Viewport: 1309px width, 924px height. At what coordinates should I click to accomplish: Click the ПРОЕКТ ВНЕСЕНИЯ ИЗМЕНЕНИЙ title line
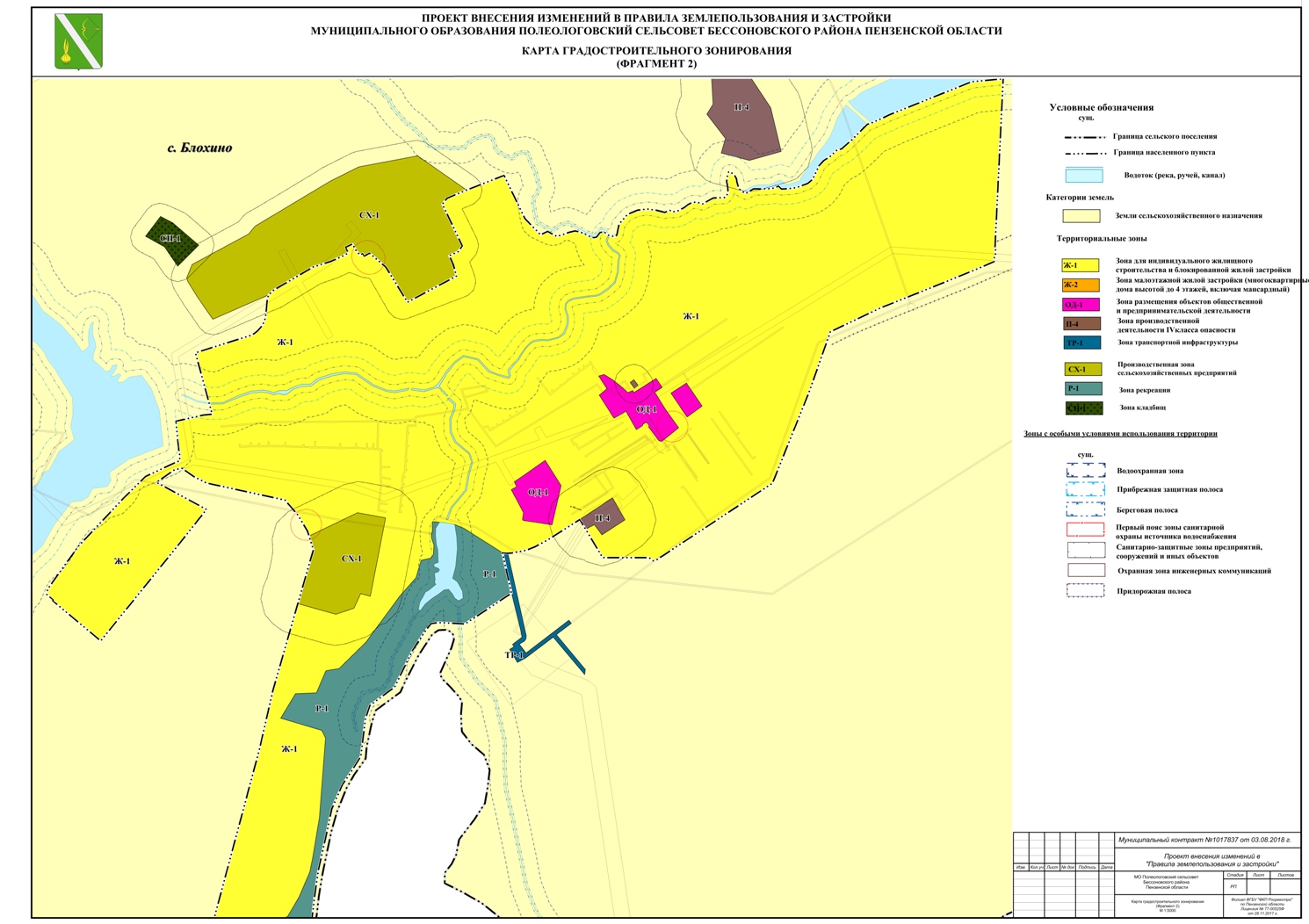(x=655, y=18)
